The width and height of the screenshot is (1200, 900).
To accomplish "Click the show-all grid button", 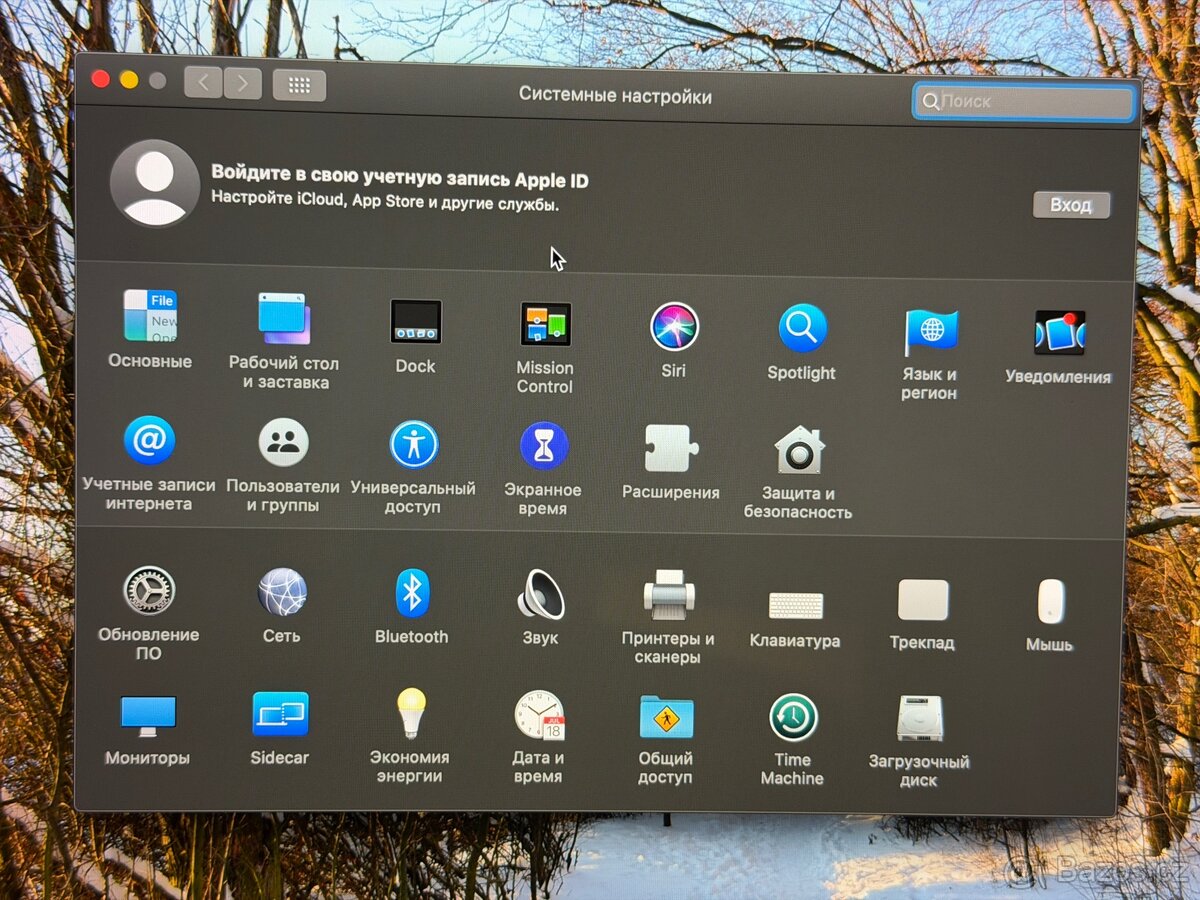I will (x=299, y=85).
